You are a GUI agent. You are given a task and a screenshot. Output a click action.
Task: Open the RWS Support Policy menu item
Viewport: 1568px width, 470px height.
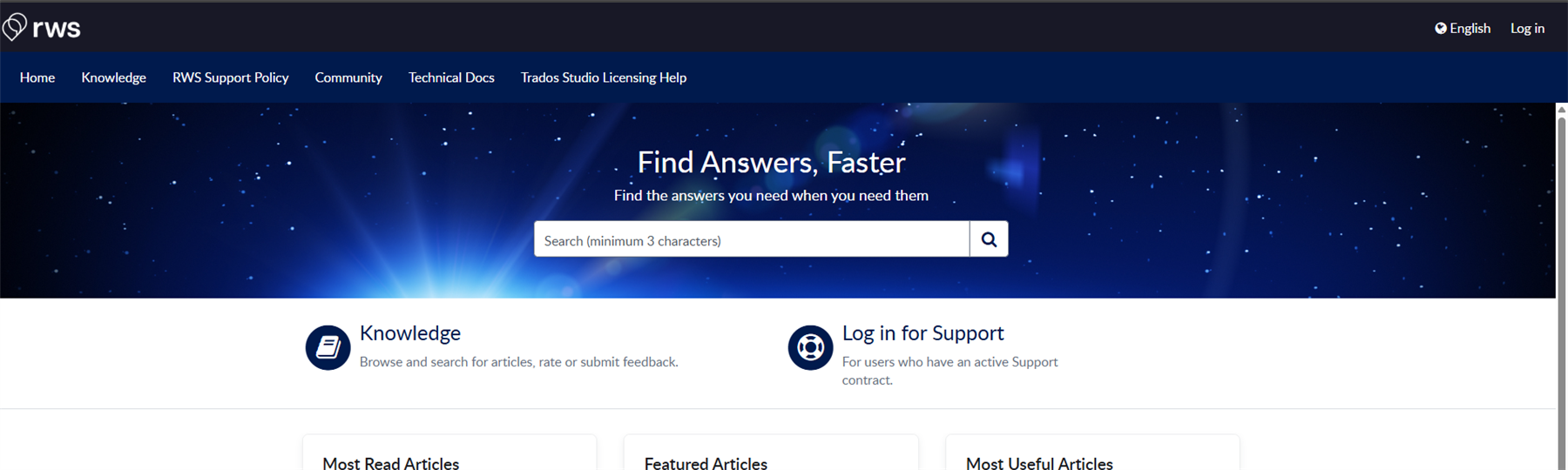point(231,77)
